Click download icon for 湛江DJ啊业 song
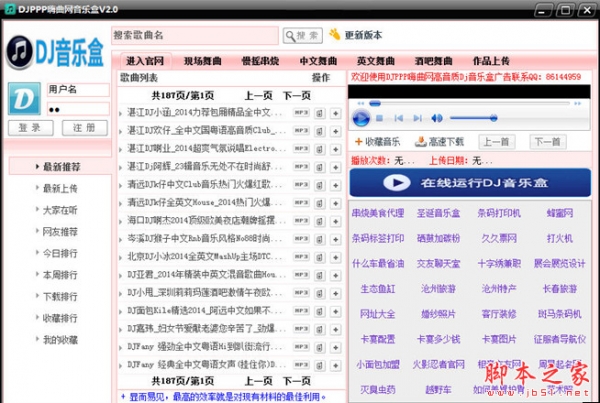The height and width of the screenshot is (403, 600). [x=320, y=149]
